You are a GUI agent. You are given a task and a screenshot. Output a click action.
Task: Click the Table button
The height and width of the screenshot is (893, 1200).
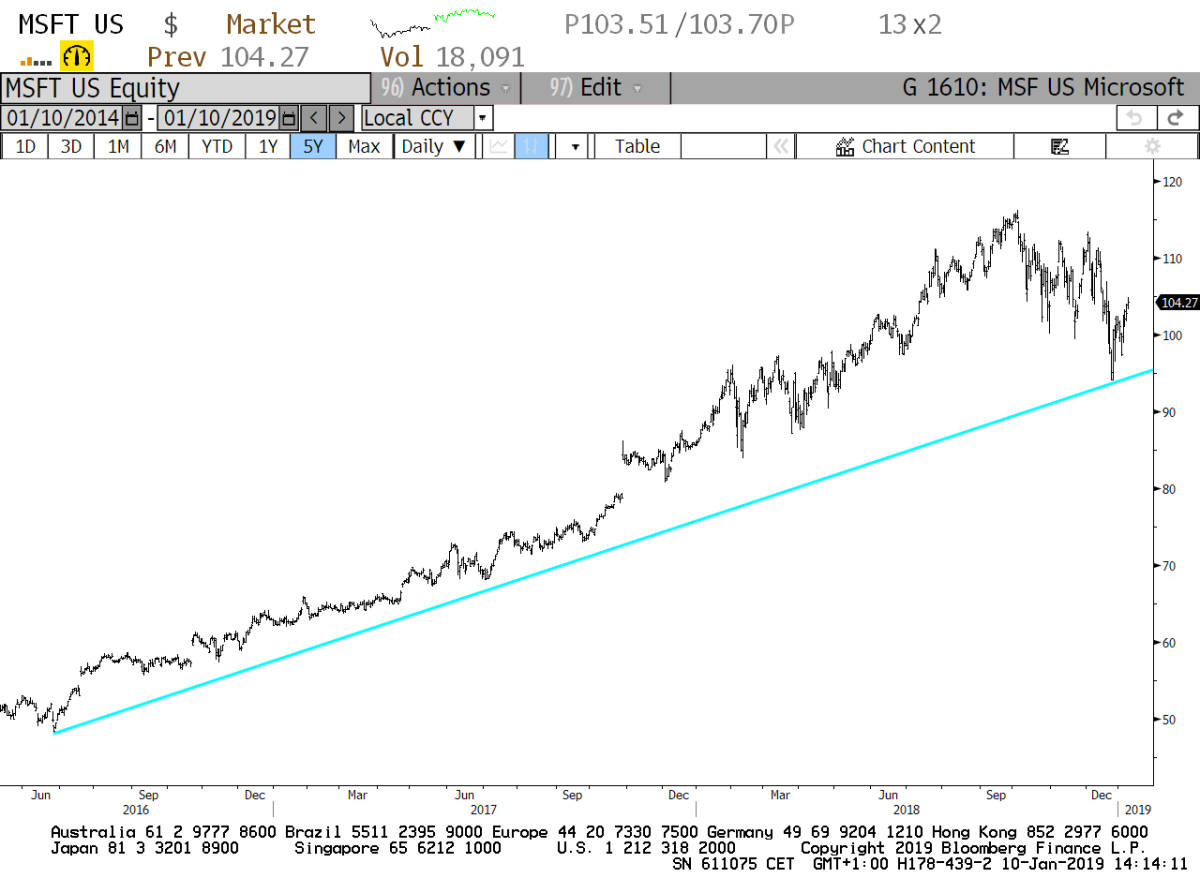coord(637,146)
